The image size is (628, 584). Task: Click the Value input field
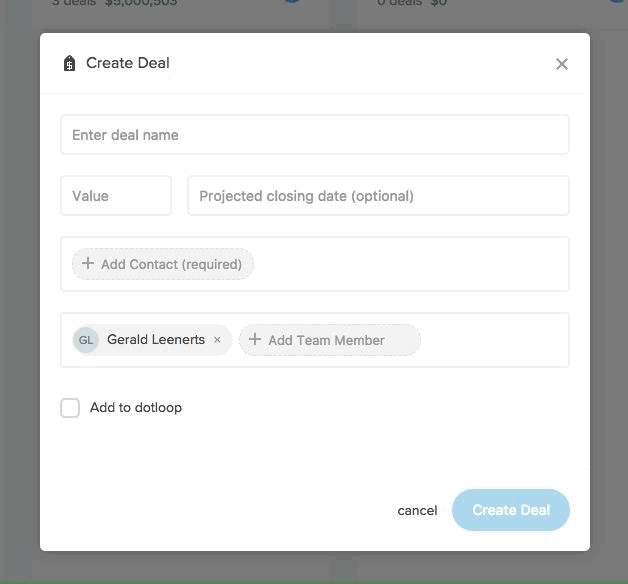116,196
